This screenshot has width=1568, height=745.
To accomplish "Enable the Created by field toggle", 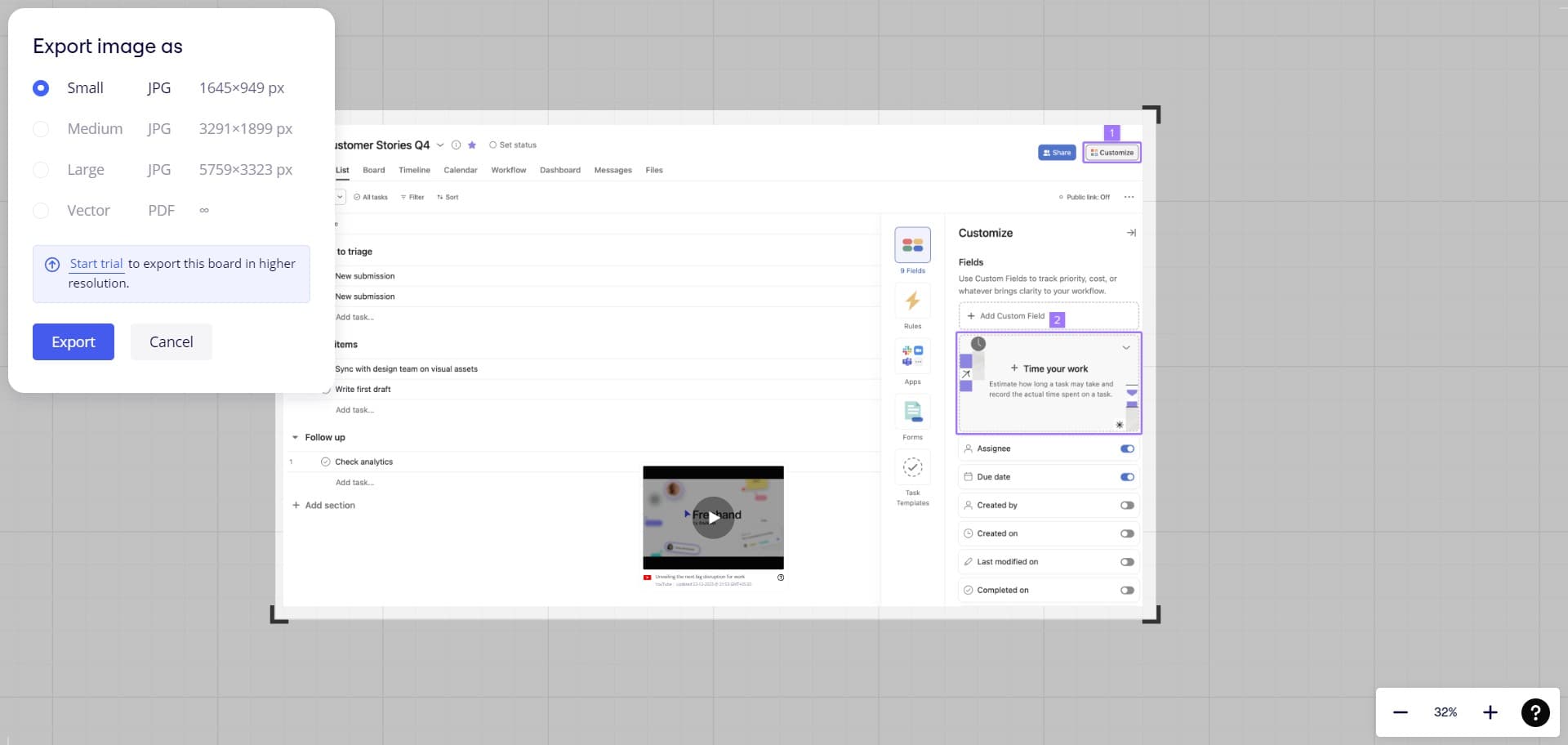I will coord(1127,505).
